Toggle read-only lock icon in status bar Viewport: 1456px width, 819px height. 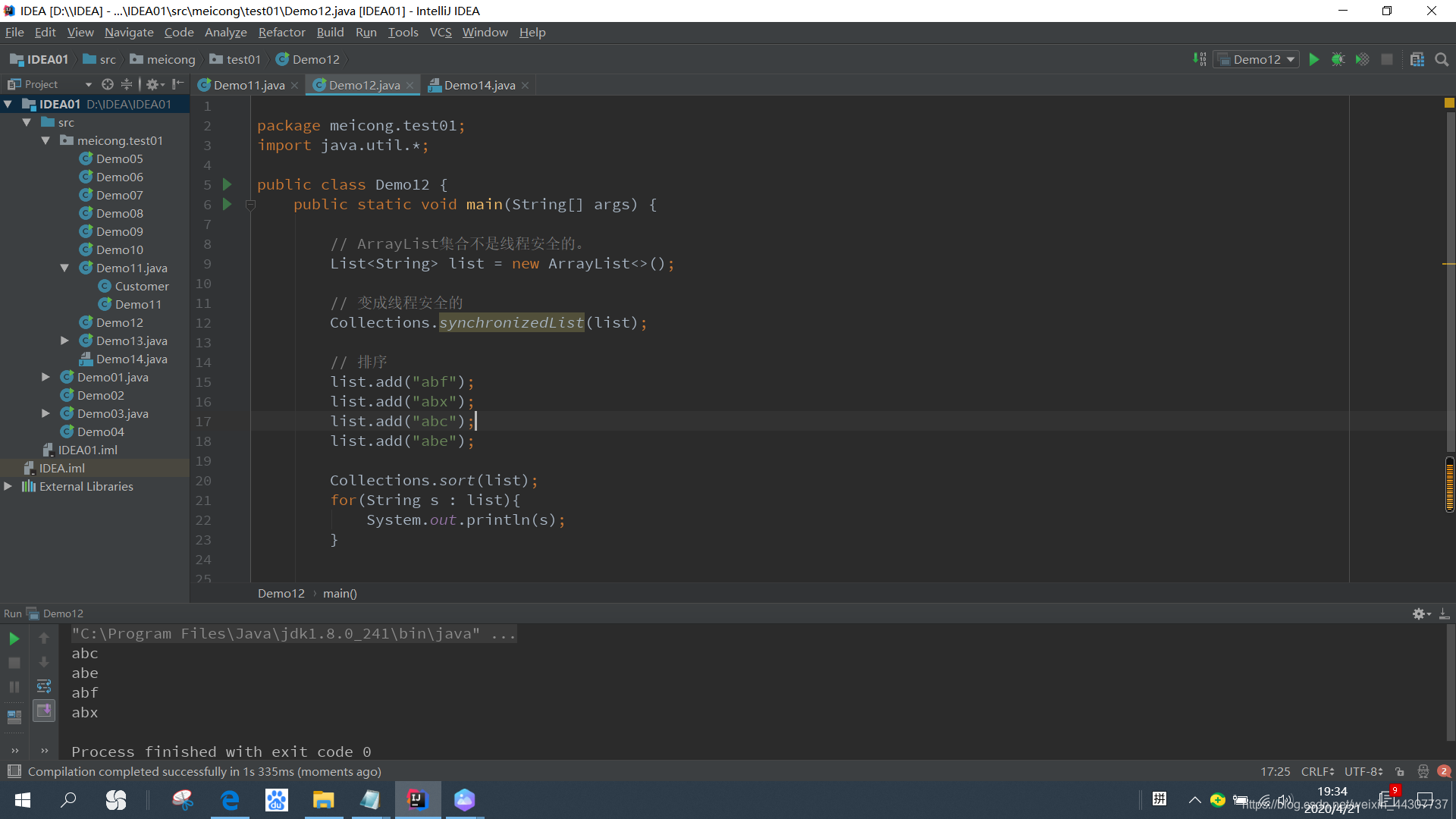[1400, 771]
